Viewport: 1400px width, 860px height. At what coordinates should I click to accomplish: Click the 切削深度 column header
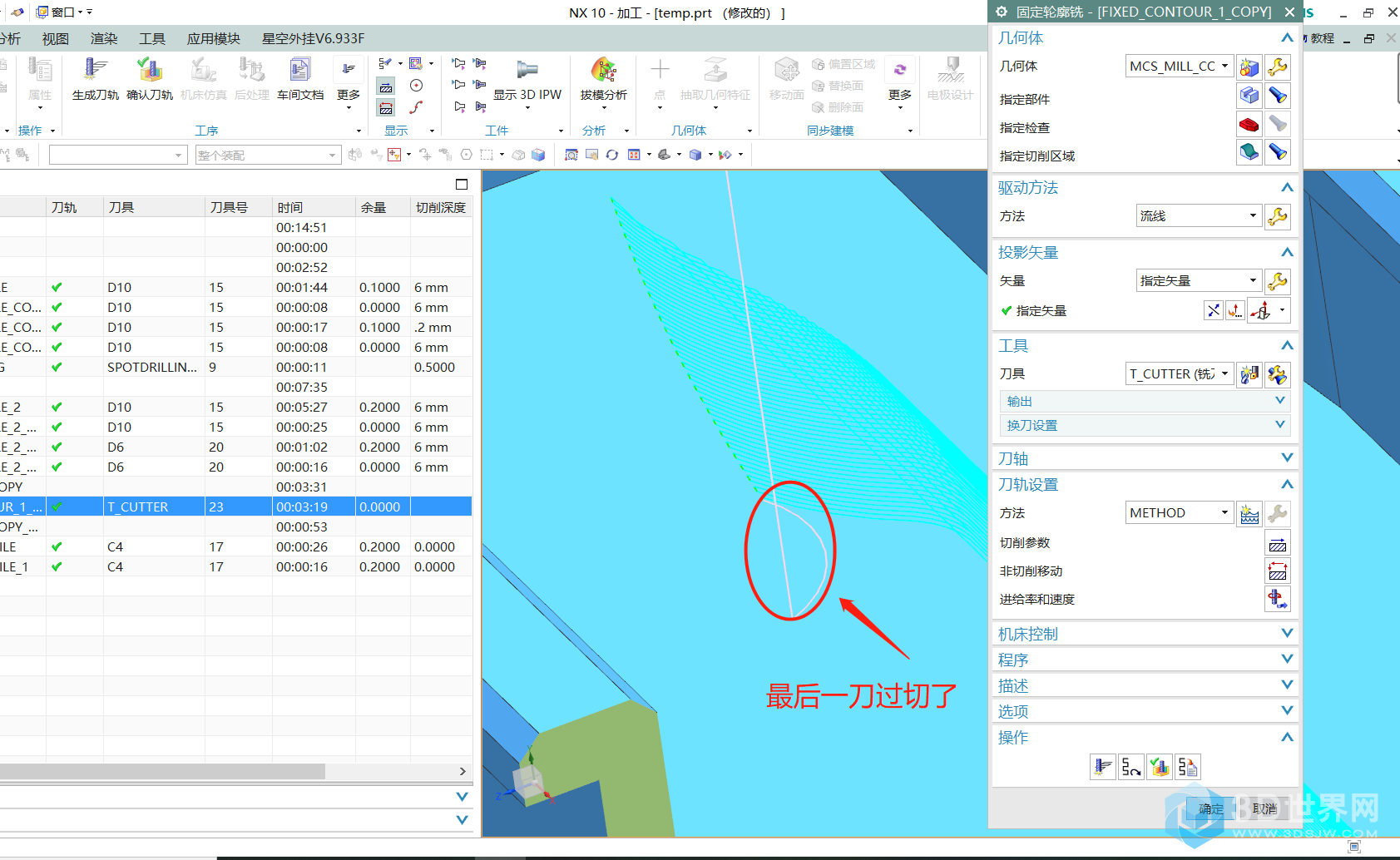441,207
